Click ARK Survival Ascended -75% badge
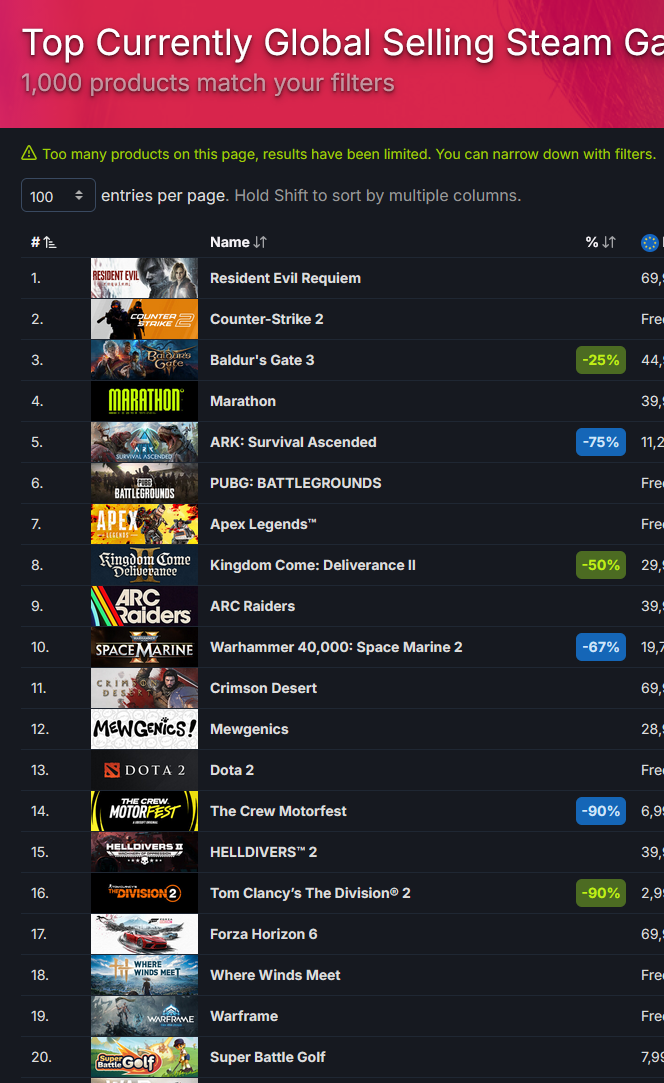This screenshot has width=664, height=1083. click(601, 442)
